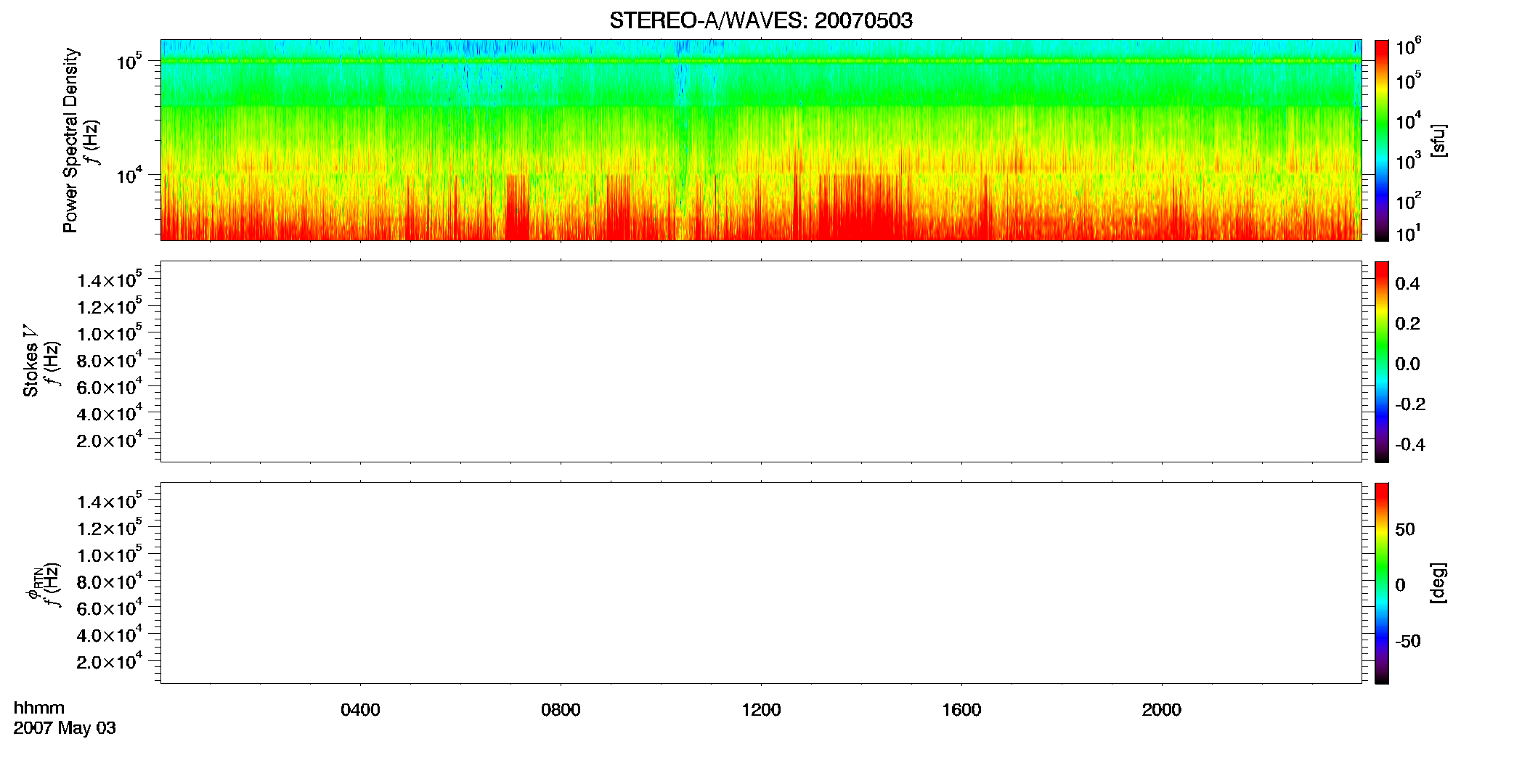
Task: Click the 1.4×10⁵ tick in Stokes V panel
Action: 109,279
